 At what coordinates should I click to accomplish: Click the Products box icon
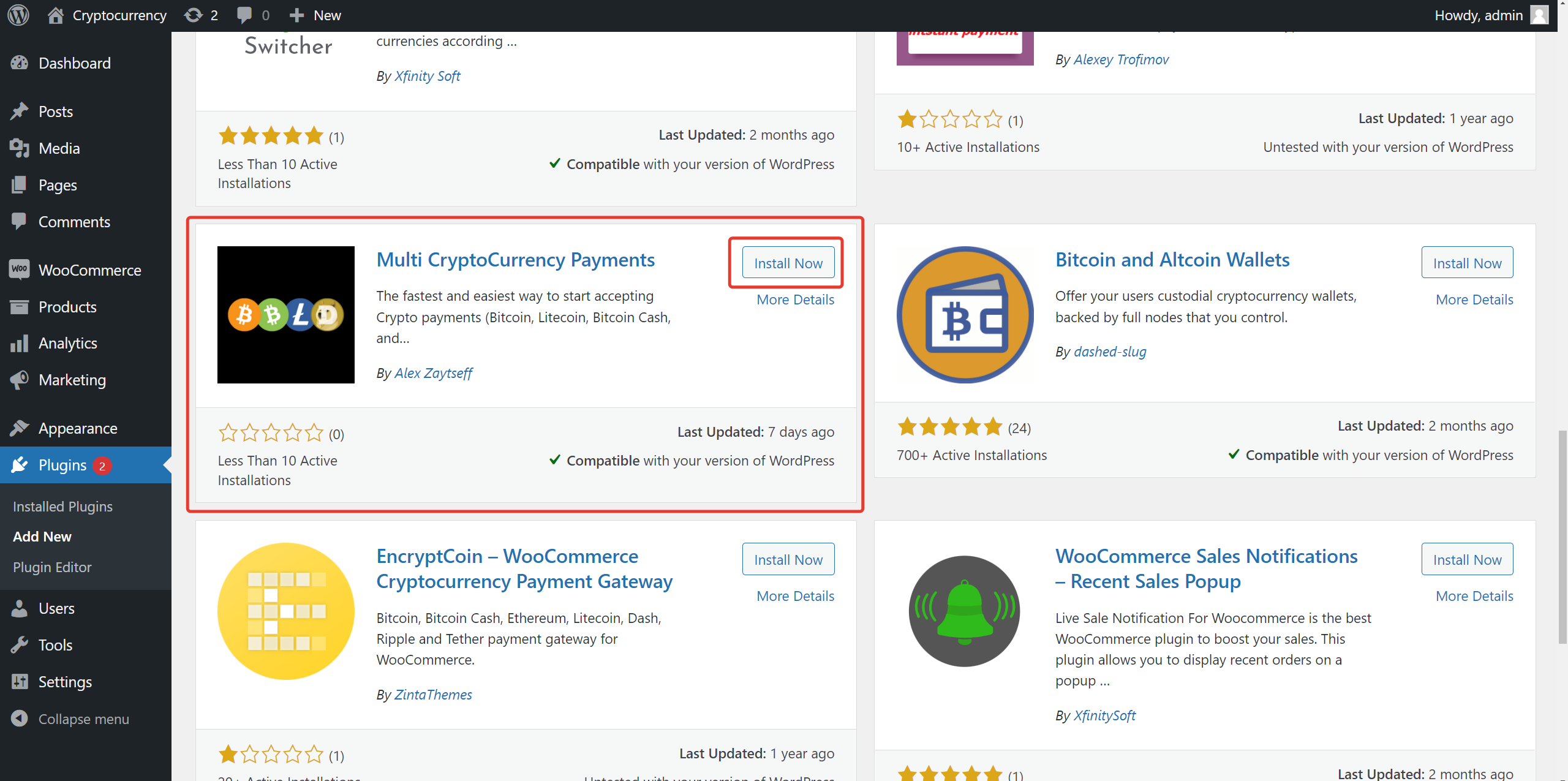point(20,306)
